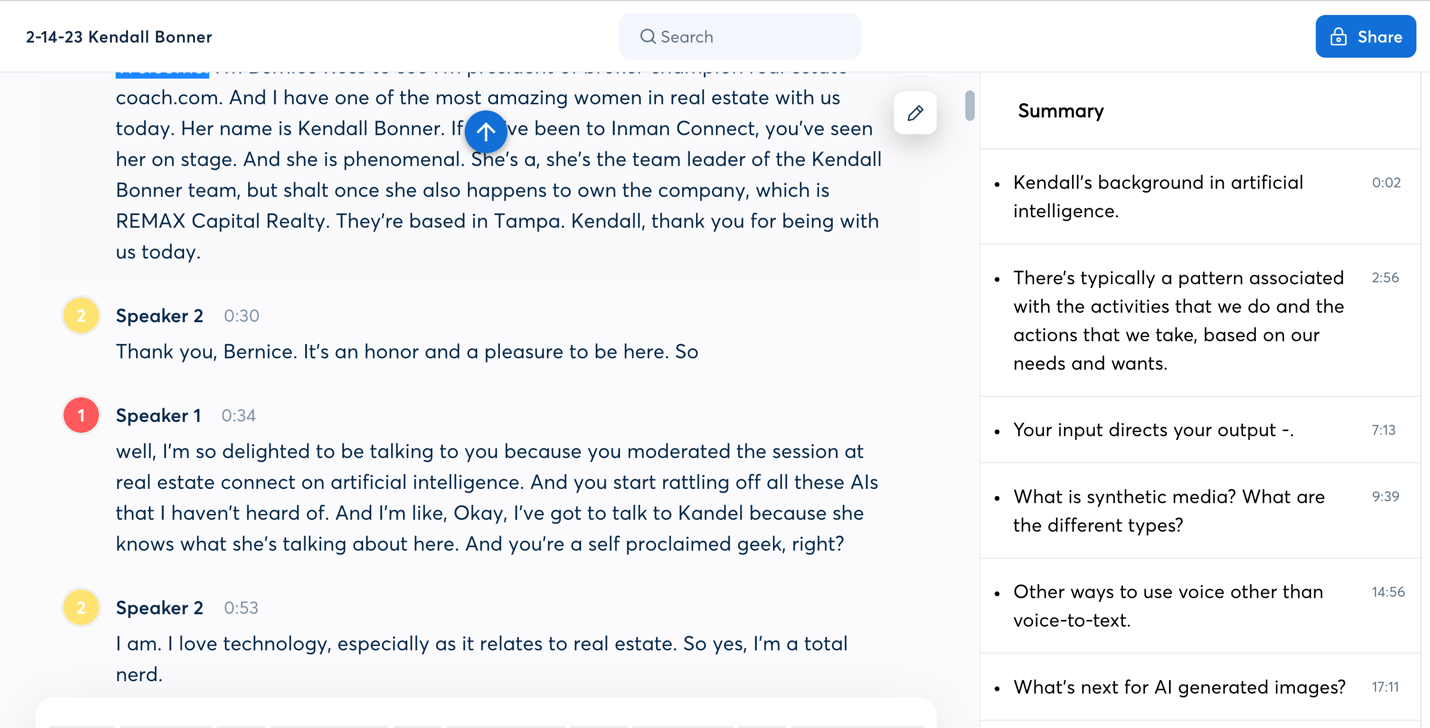
Task: Click the red Speaker 1 avatar
Action: point(81,416)
